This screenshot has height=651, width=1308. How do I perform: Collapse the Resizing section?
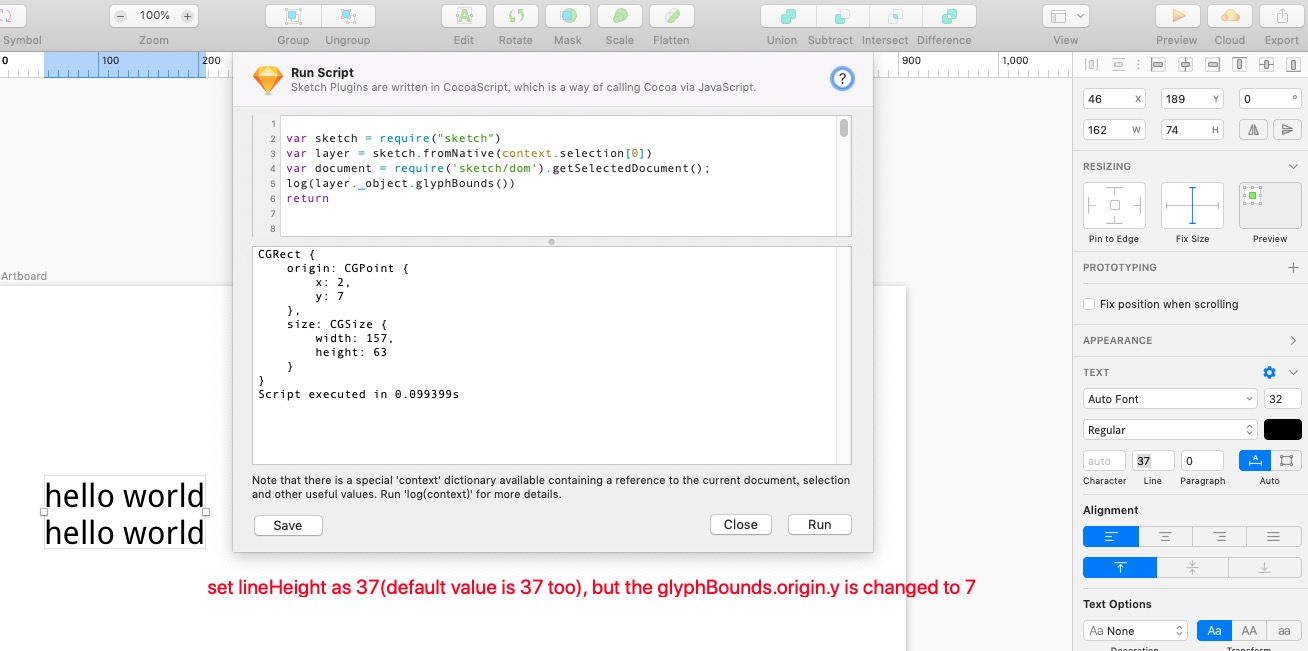1293,167
